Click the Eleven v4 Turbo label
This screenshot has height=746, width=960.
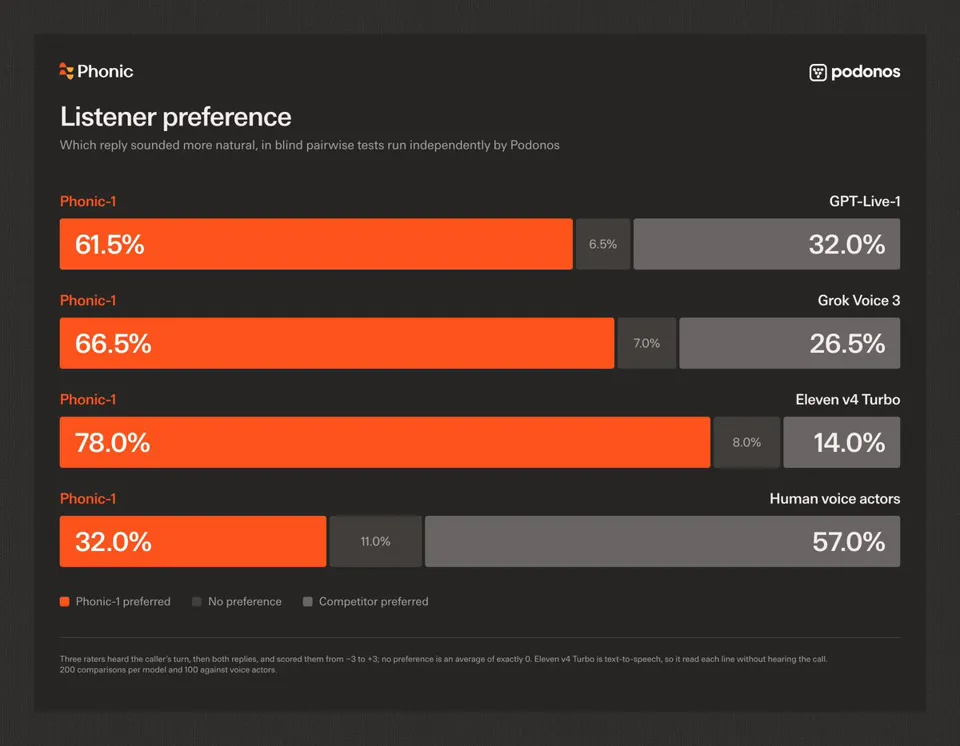[x=847, y=400]
